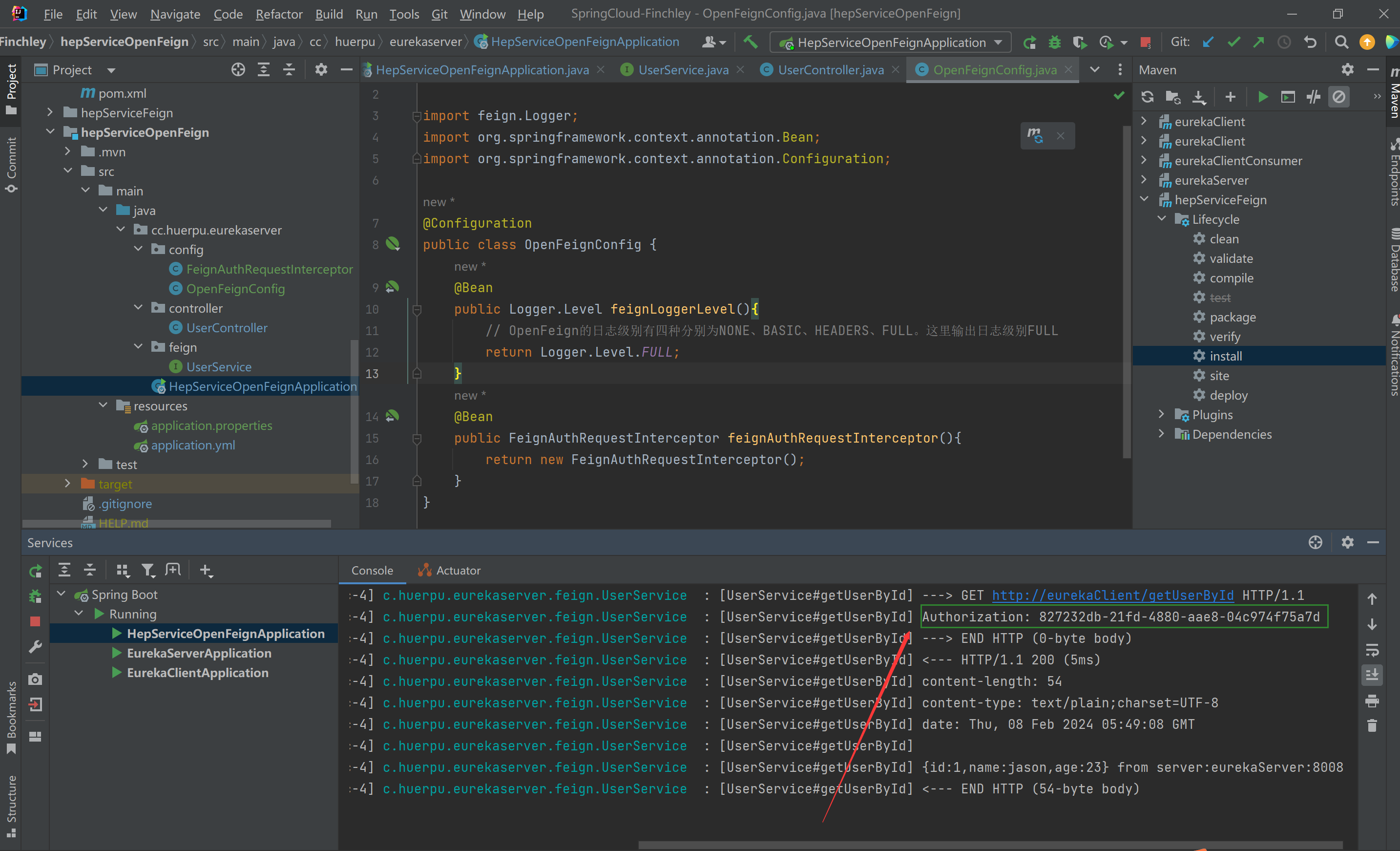1400x851 pixels.
Task: Stop the running application in toolbar
Action: (x=1146, y=42)
